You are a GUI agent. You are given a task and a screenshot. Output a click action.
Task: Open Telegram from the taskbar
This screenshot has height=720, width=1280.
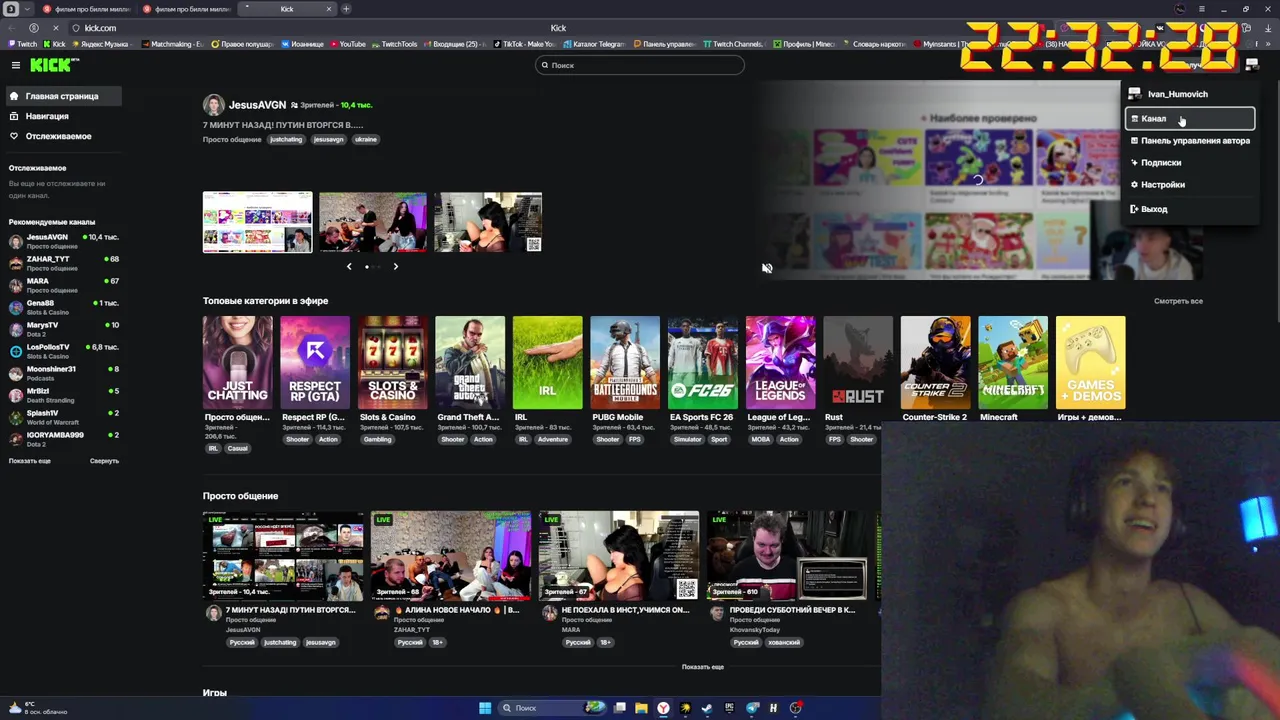tap(751, 708)
